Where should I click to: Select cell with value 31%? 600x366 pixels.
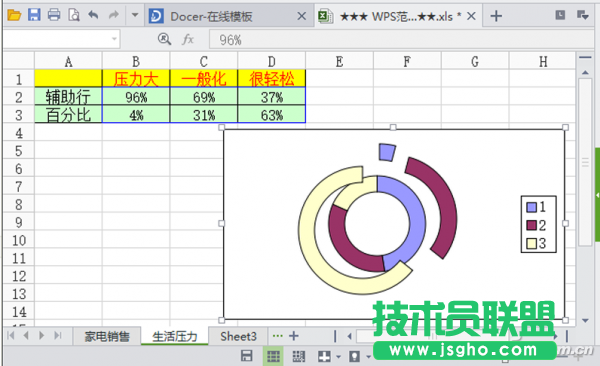pyautogui.click(x=204, y=114)
